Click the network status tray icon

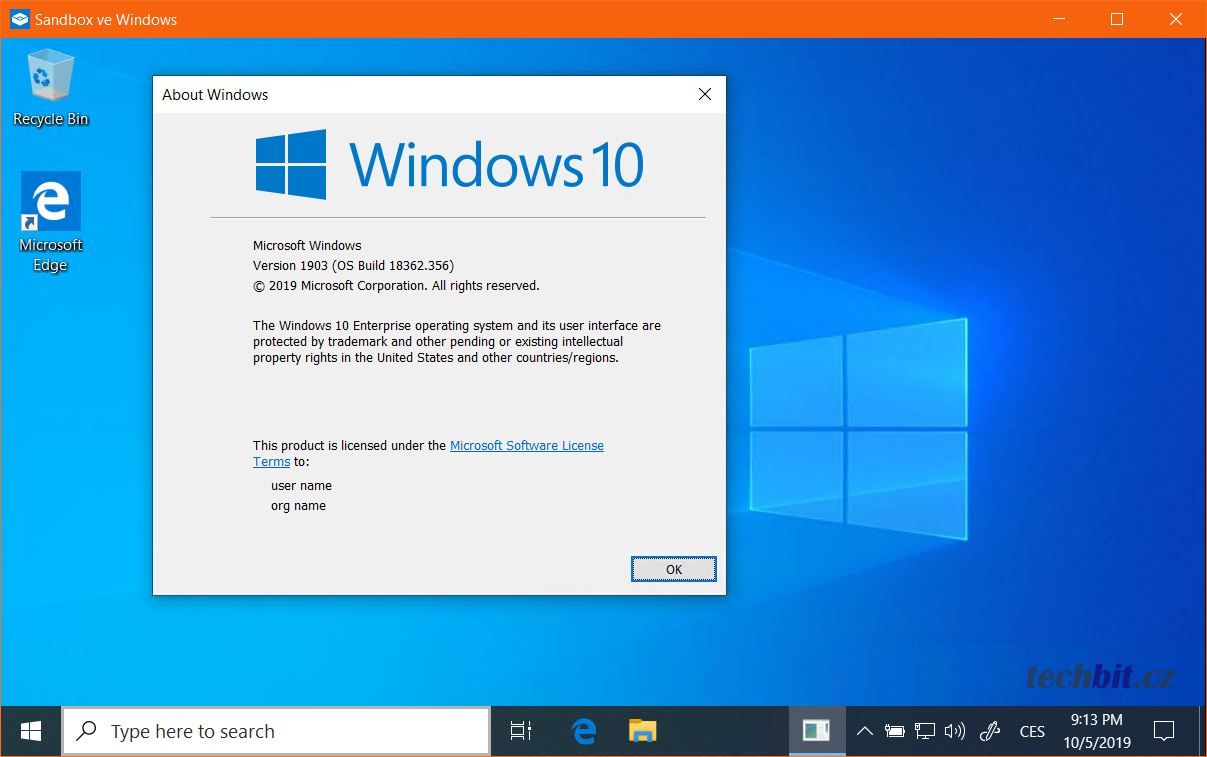(x=925, y=731)
